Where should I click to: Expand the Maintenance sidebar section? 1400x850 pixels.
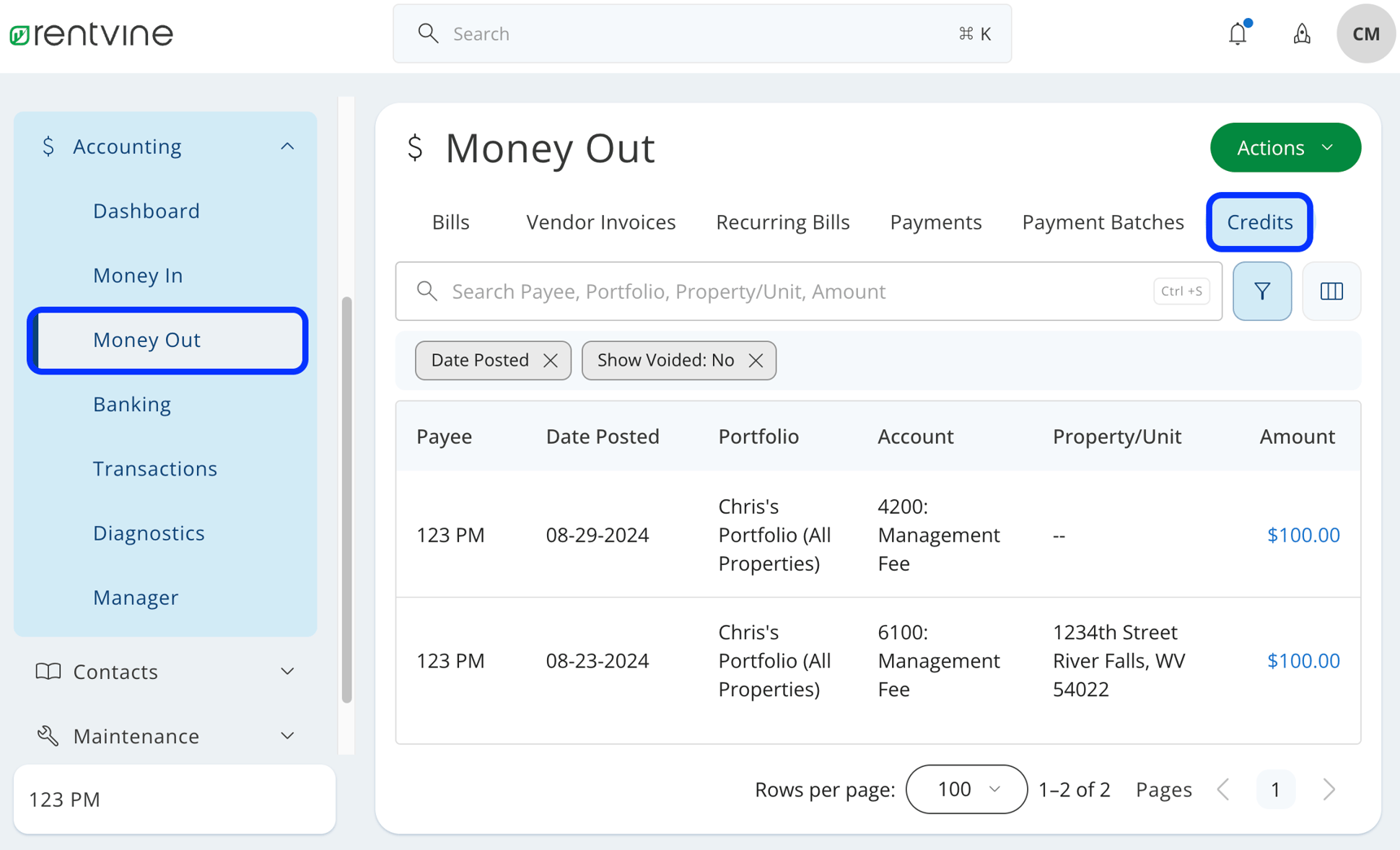(287, 736)
